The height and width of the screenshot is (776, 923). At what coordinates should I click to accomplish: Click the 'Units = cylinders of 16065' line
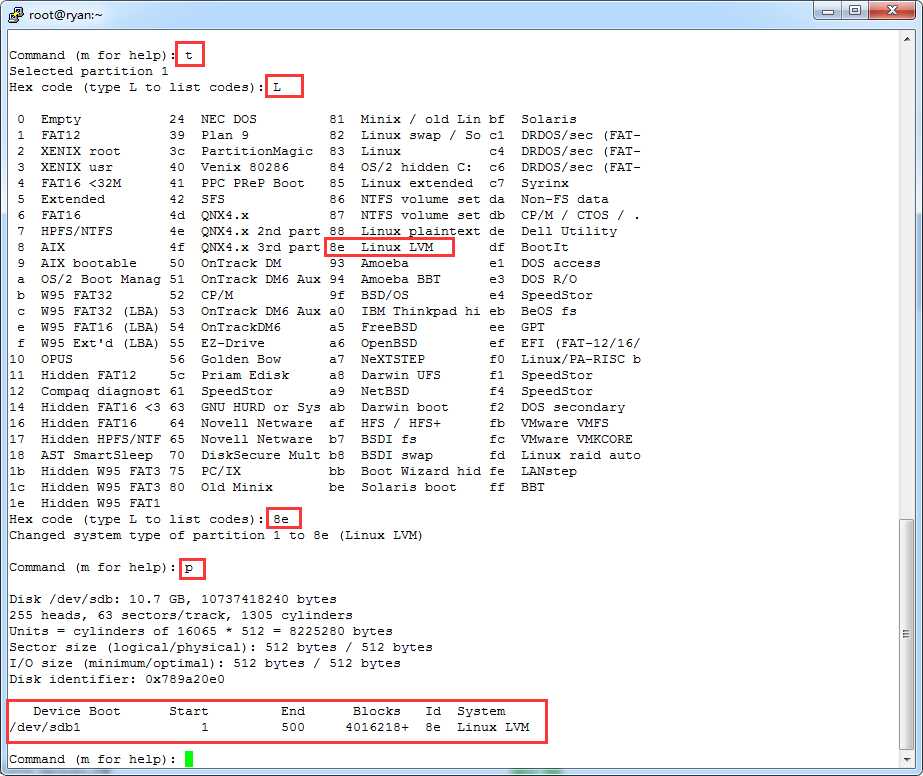coord(201,631)
